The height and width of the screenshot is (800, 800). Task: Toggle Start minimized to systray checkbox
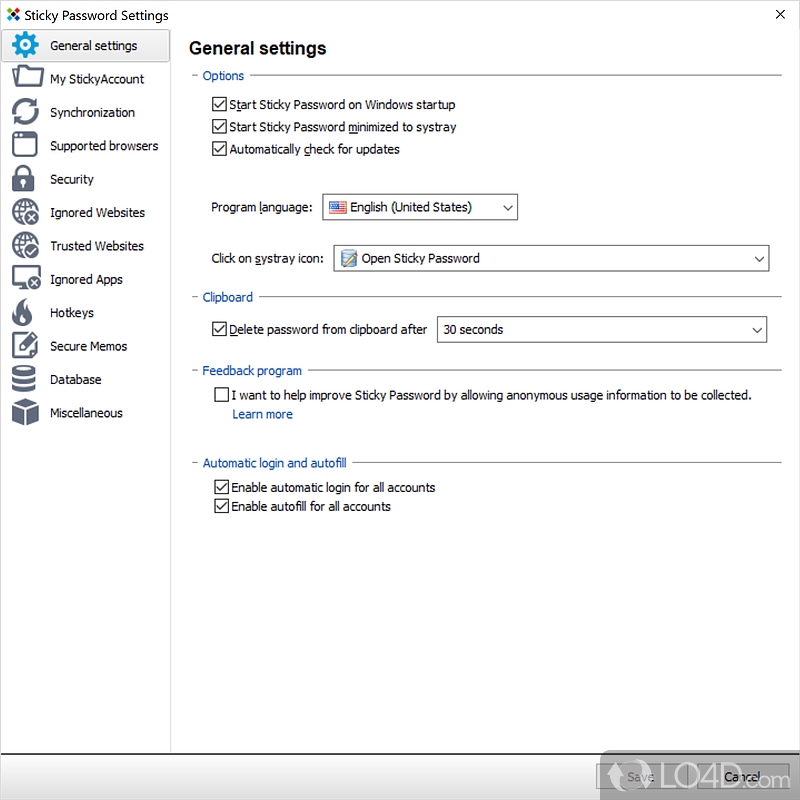click(219, 127)
